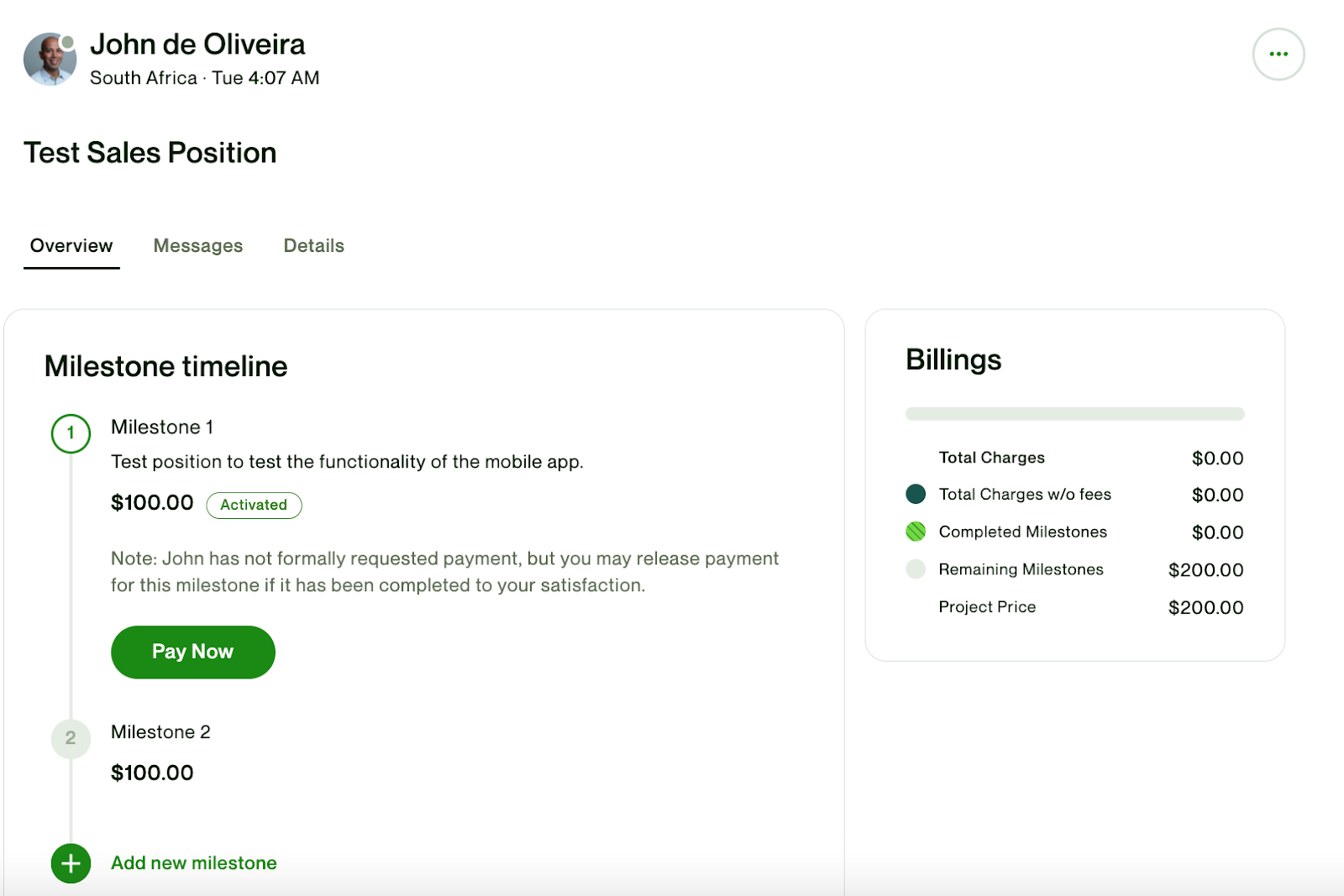Click the Milestone 2 circle marker
1344x896 pixels.
click(71, 738)
